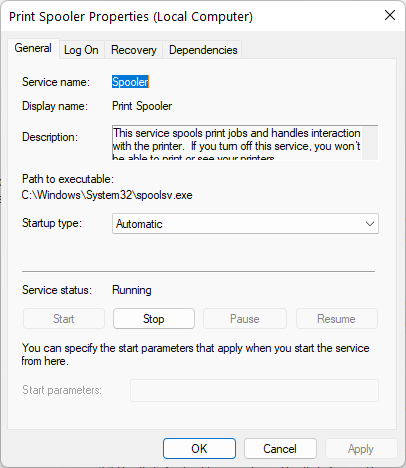The width and height of the screenshot is (406, 468).
Task: Open the Startup type dropdown
Action: [x=245, y=224]
